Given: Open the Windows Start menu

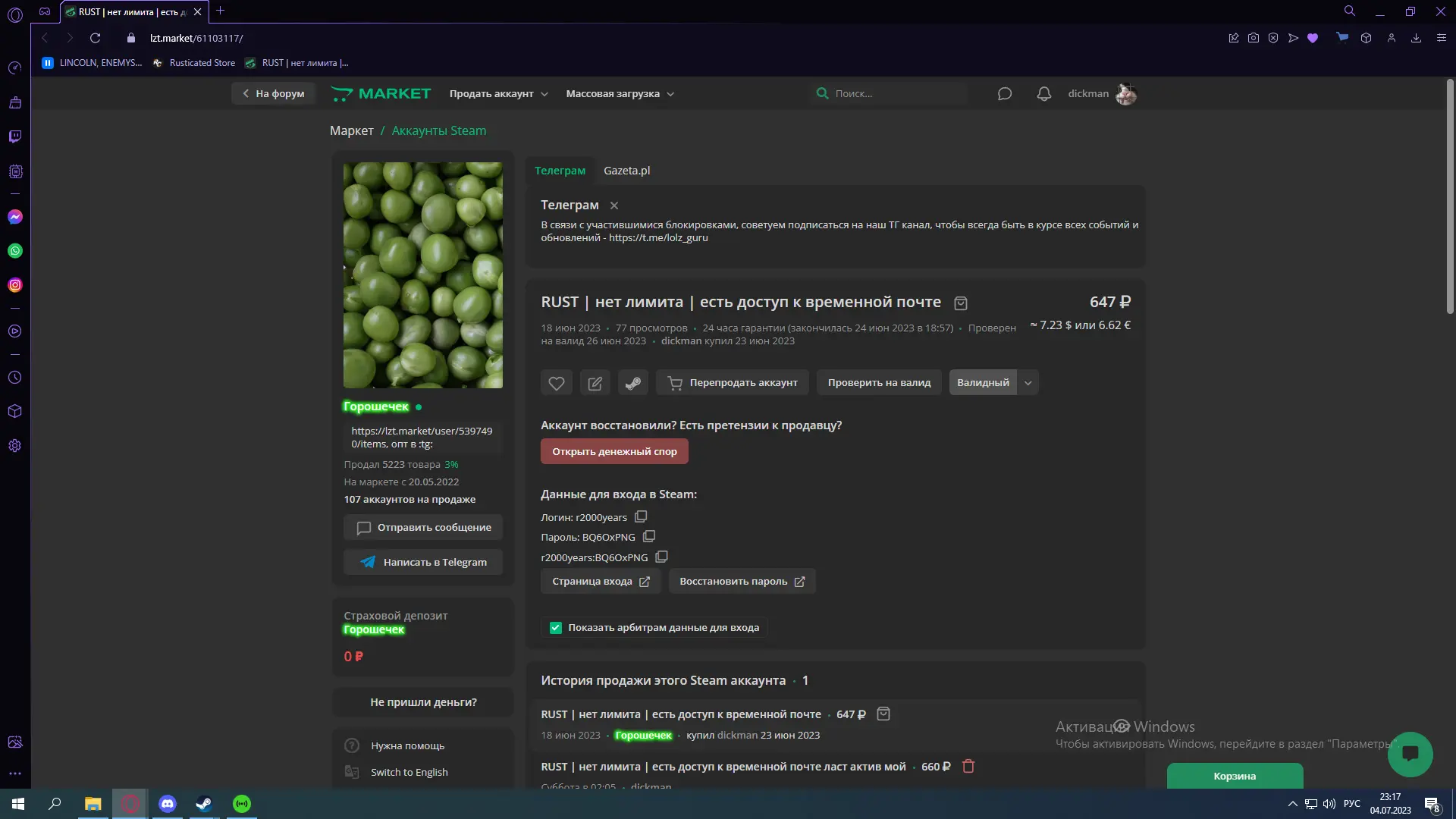Looking at the screenshot, I should coord(18,804).
